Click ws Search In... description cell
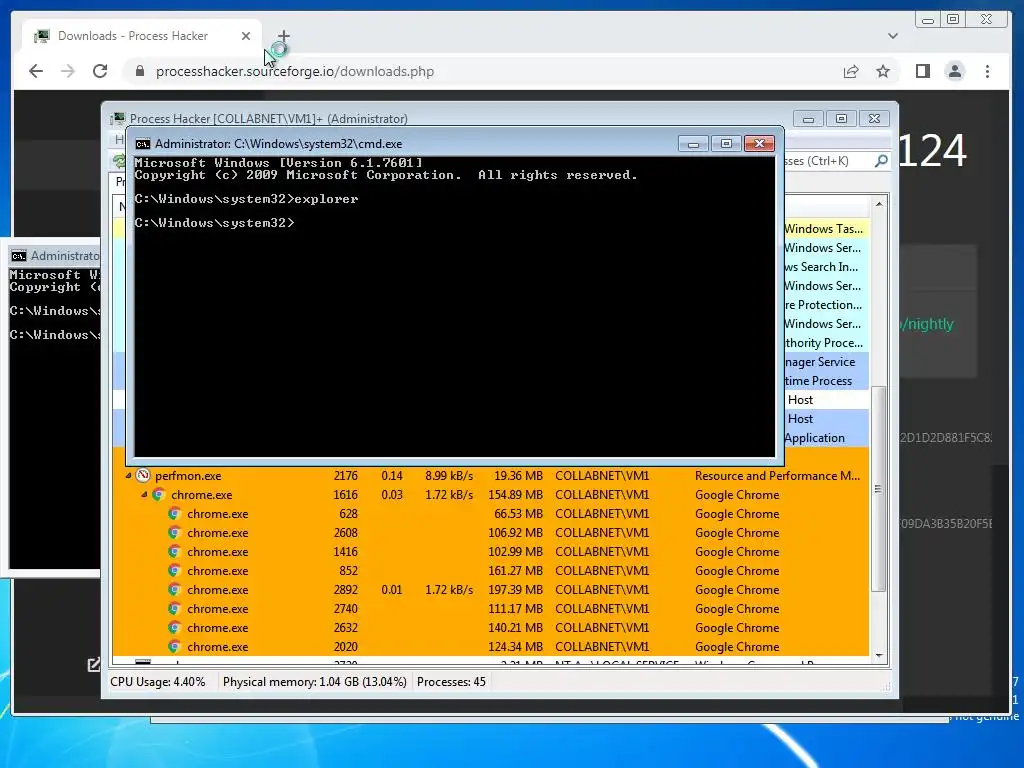This screenshot has width=1024, height=768. click(x=821, y=266)
